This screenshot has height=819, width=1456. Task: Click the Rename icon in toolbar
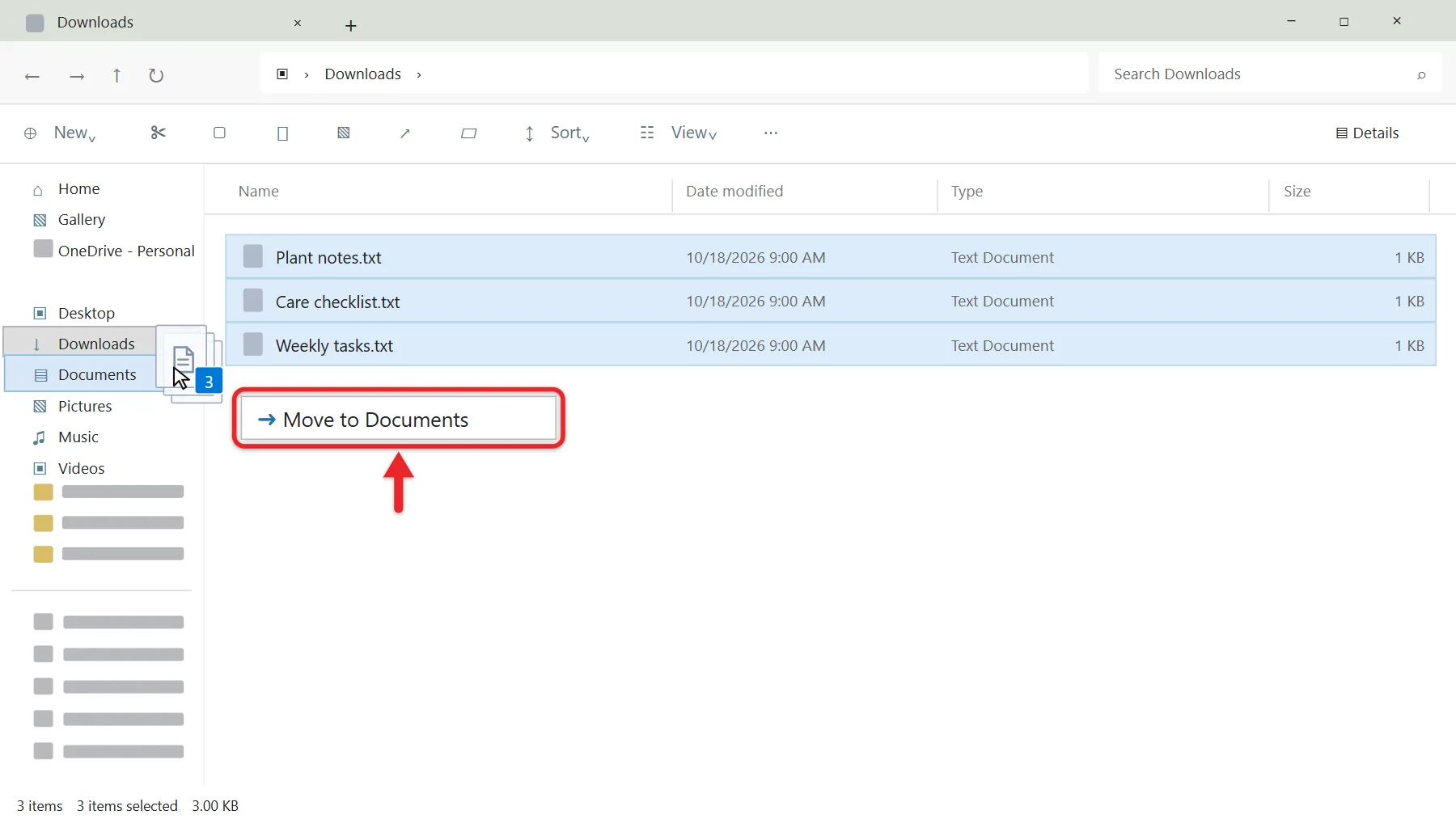(344, 133)
